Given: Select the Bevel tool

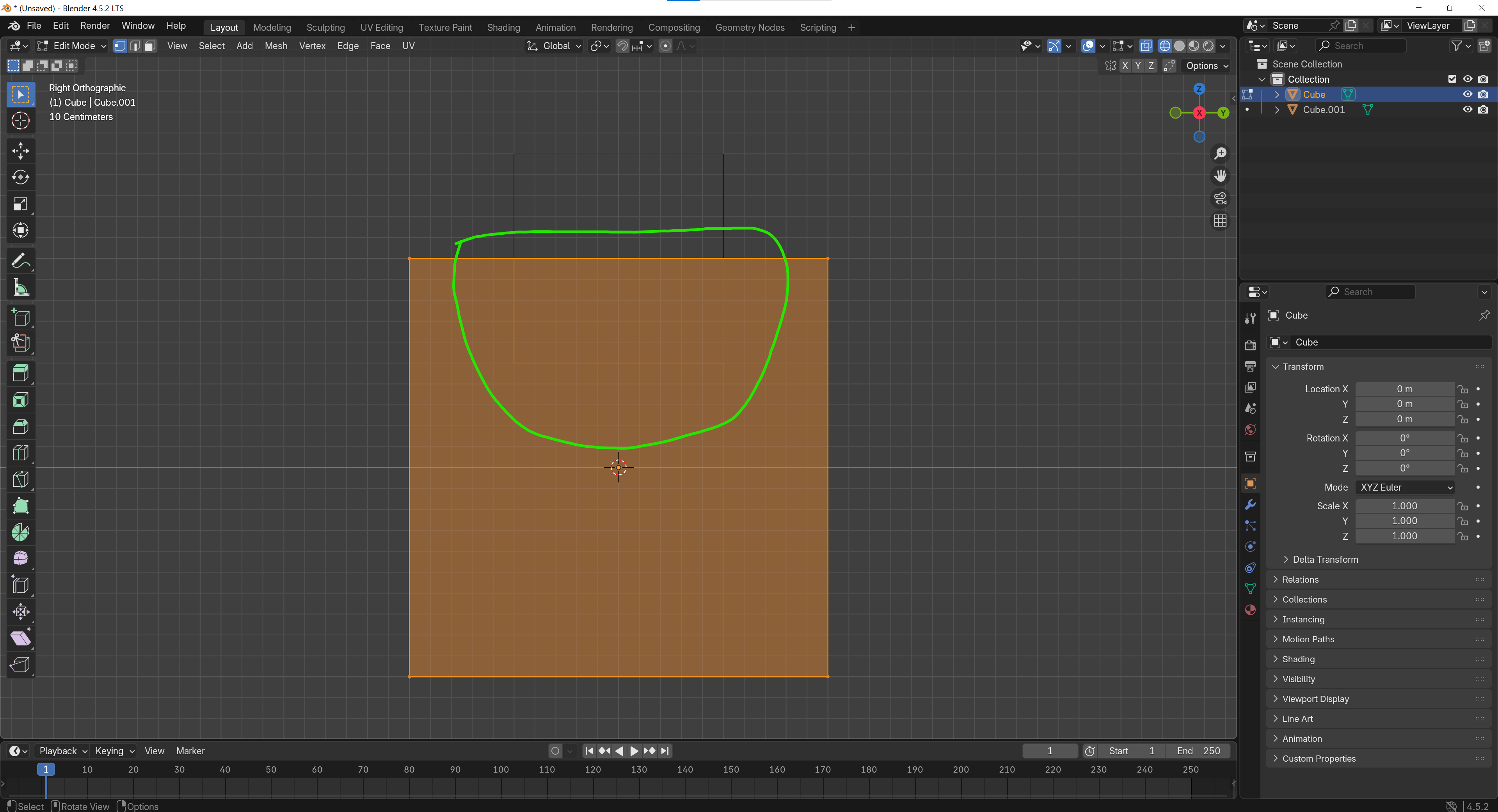Looking at the screenshot, I should coord(20,427).
